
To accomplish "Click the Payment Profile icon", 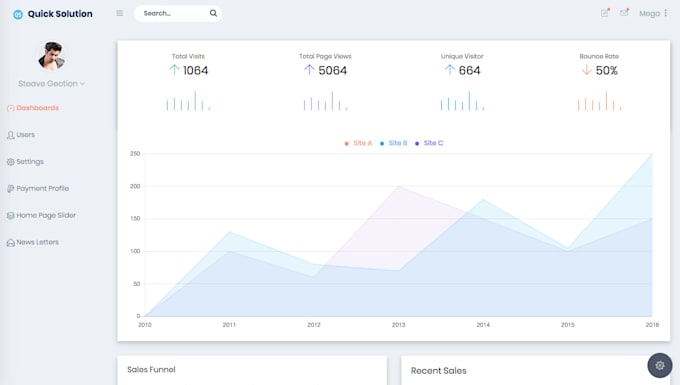I will click(11, 189).
